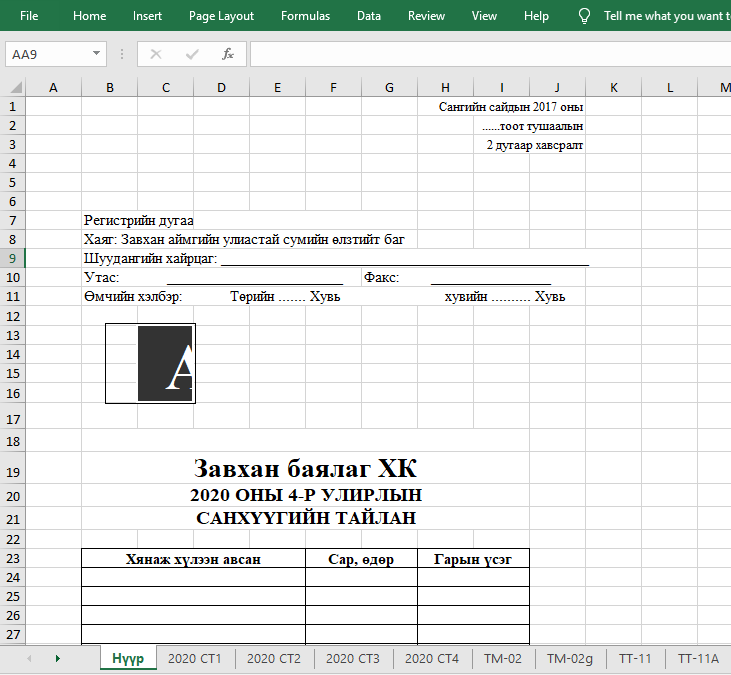Select column K header

(613, 87)
